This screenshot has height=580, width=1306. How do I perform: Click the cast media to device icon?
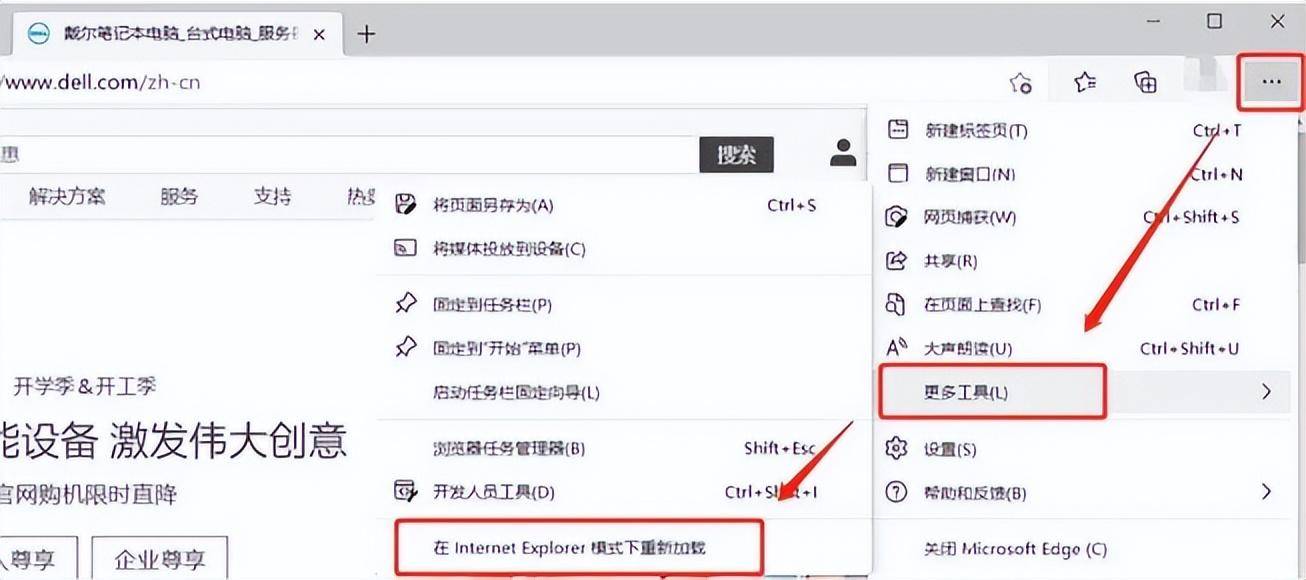click(x=405, y=248)
